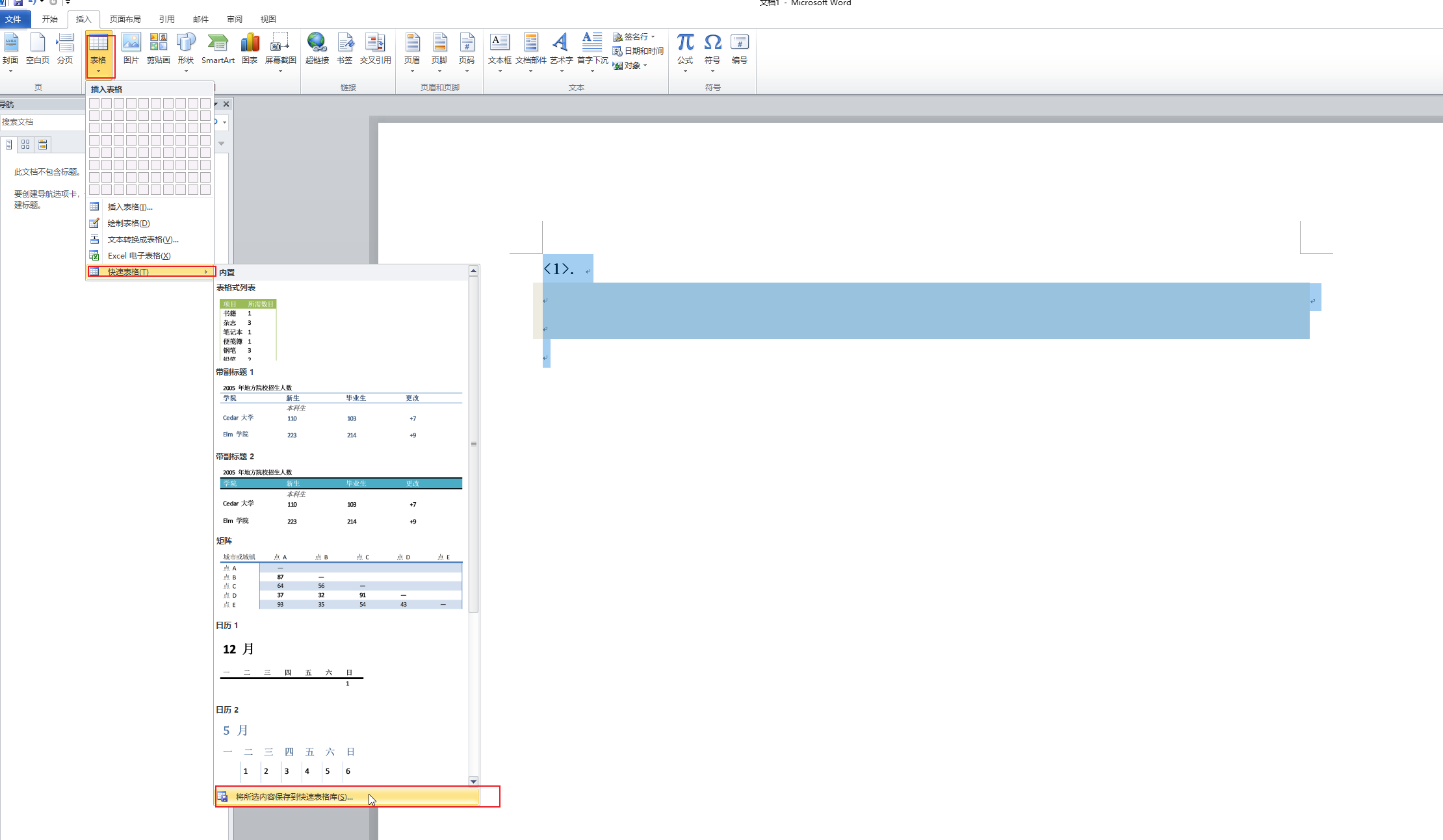The width and height of the screenshot is (1443, 840).
Task: Open the 公式 equation tool
Action: (685, 48)
